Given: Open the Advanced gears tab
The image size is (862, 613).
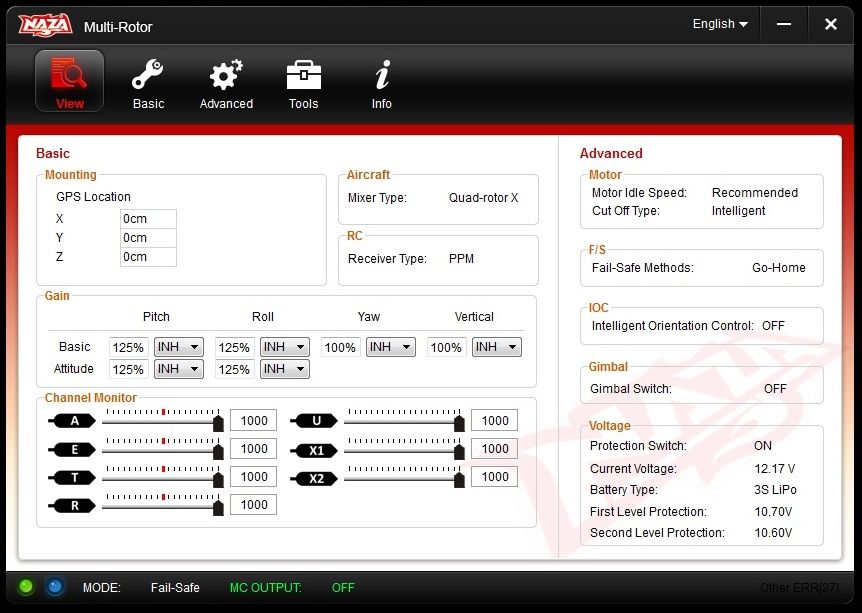Looking at the screenshot, I should [226, 84].
